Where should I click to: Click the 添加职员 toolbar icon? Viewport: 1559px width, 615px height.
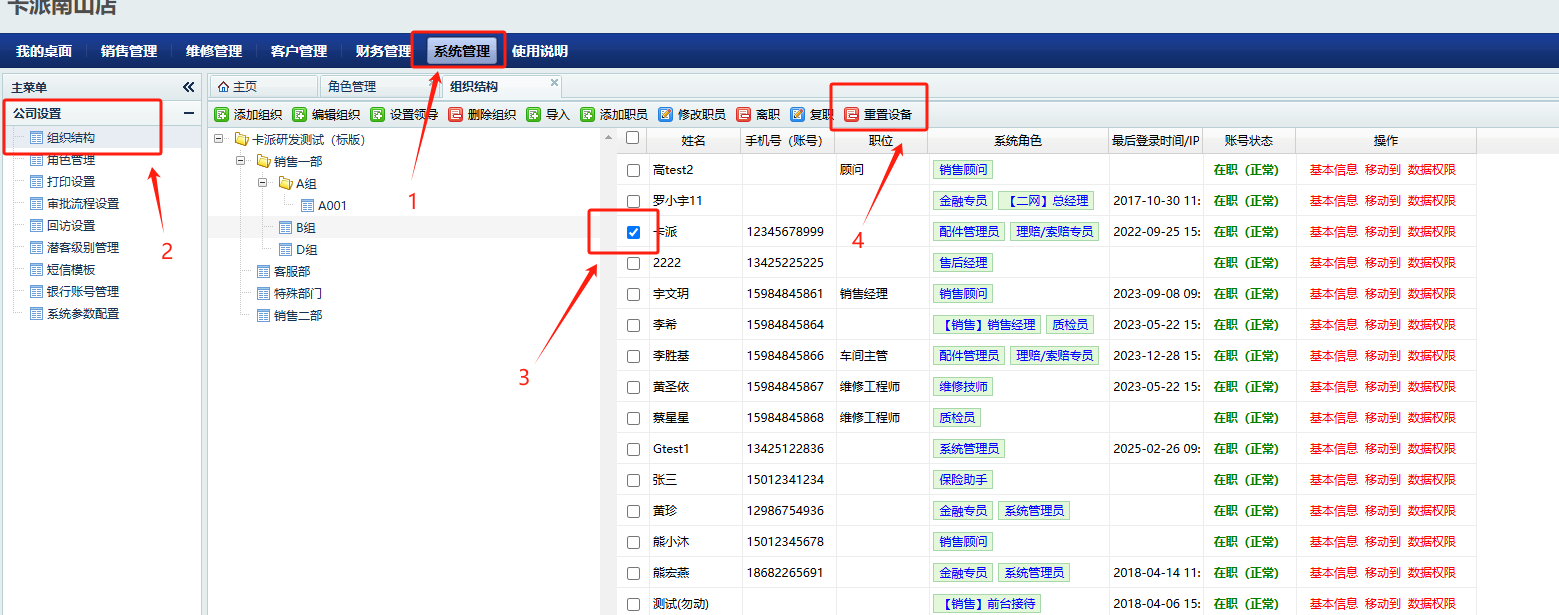[x=588, y=115]
